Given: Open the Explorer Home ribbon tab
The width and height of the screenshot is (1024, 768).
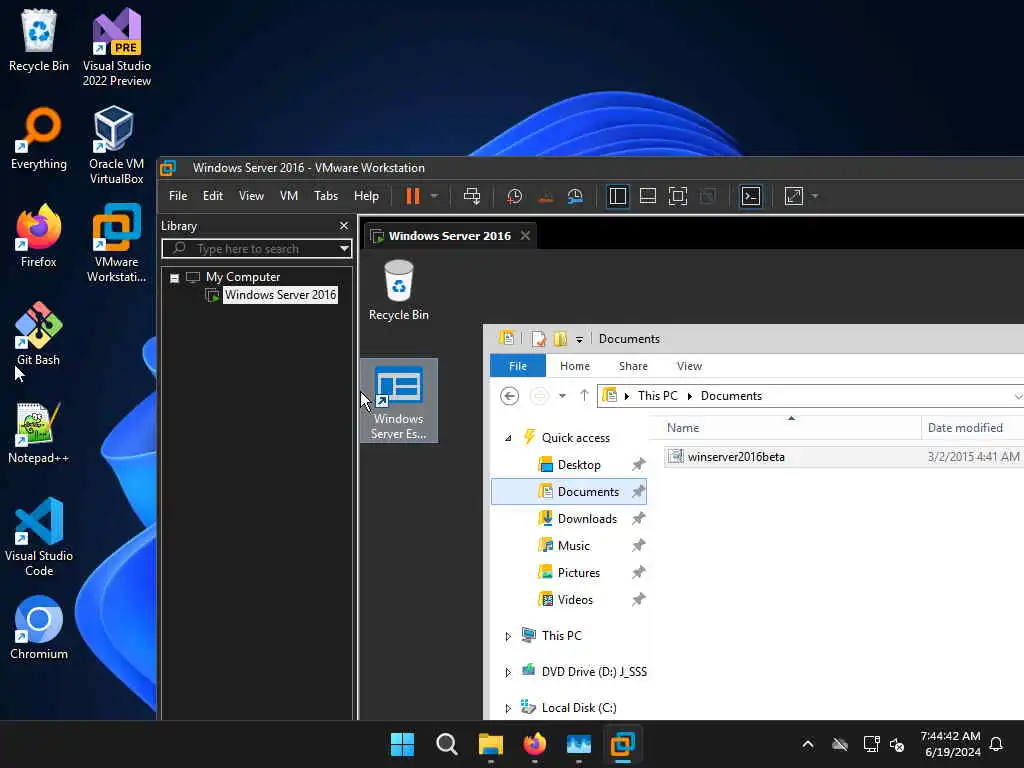Looking at the screenshot, I should coord(575,366).
